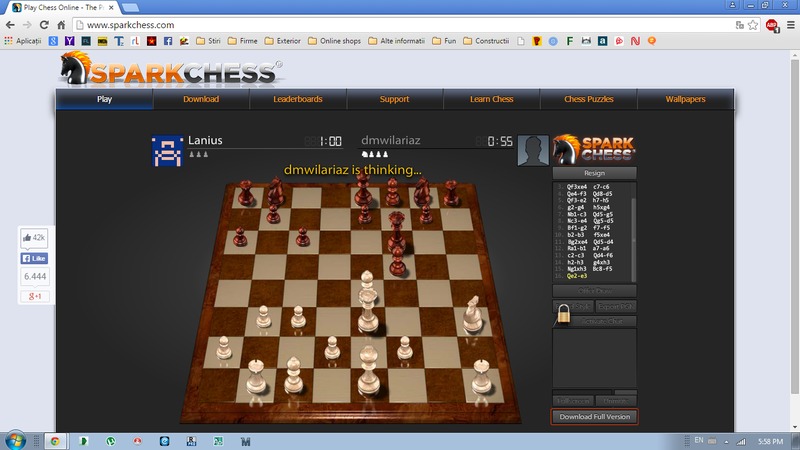Open the Firme bookmarks folder
The width and height of the screenshot is (800, 450).
[x=242, y=41]
